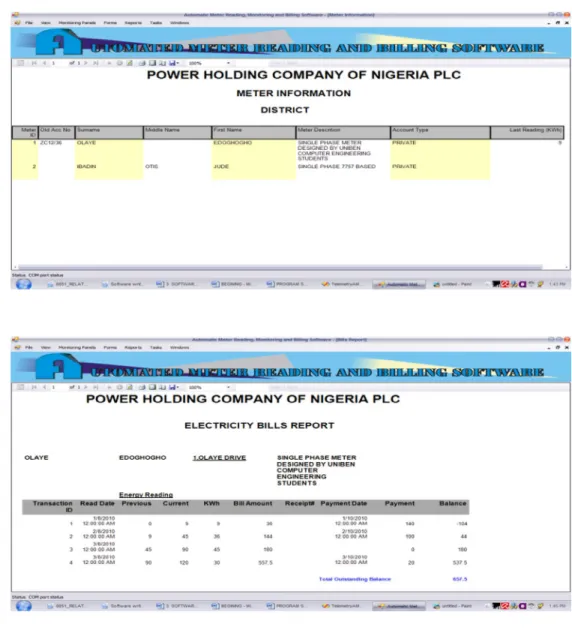
Task: Go to first page in Meter Information report
Action: (x=34, y=63)
